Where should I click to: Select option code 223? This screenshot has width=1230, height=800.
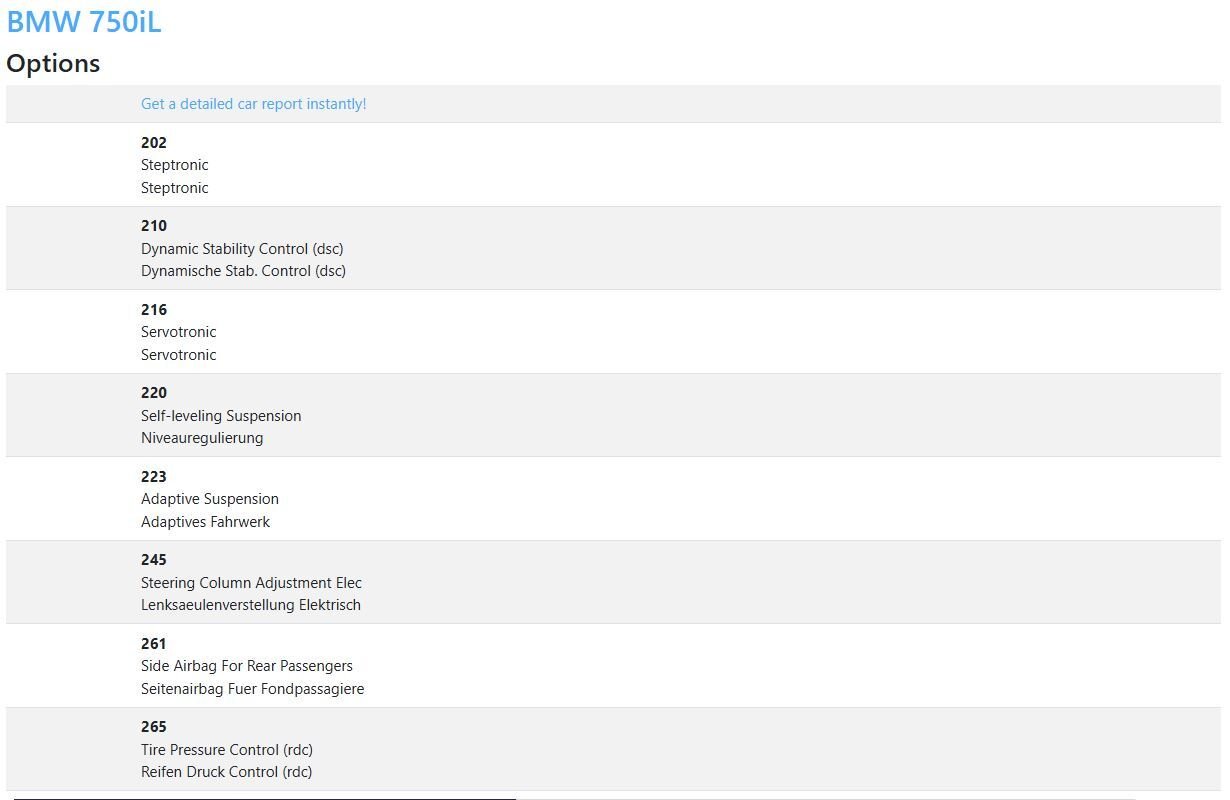coord(154,477)
